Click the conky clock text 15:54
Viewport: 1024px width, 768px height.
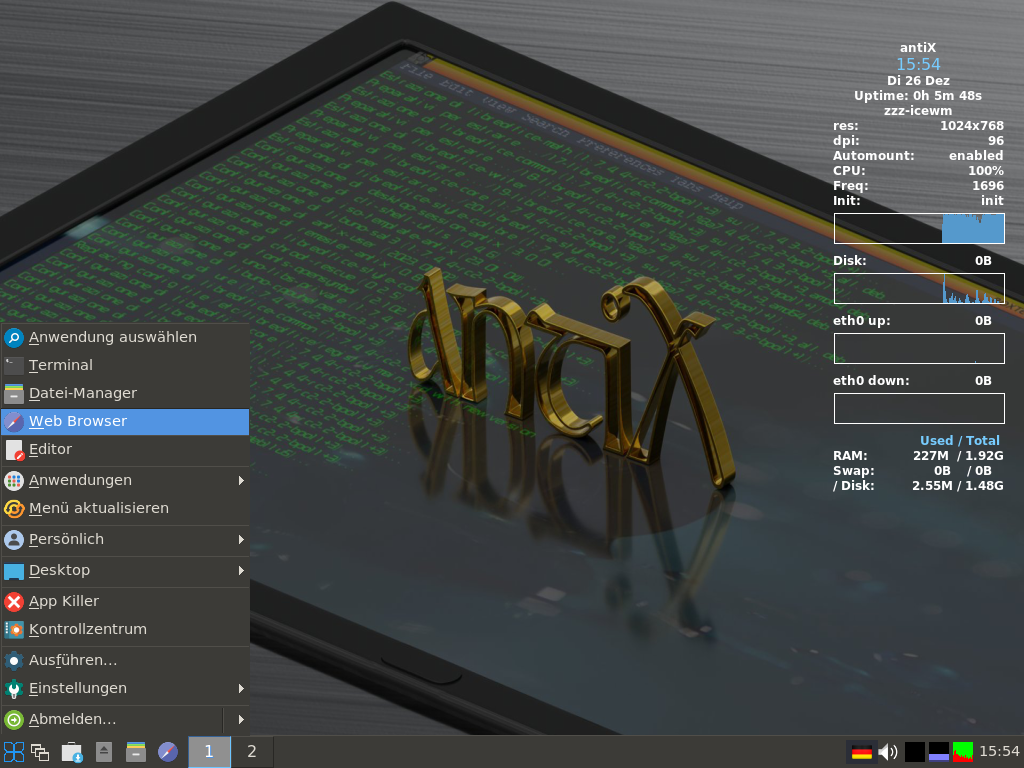click(x=918, y=65)
